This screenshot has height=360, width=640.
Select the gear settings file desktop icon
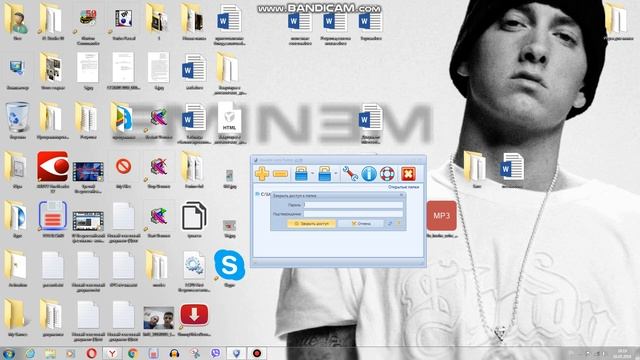tap(194, 265)
